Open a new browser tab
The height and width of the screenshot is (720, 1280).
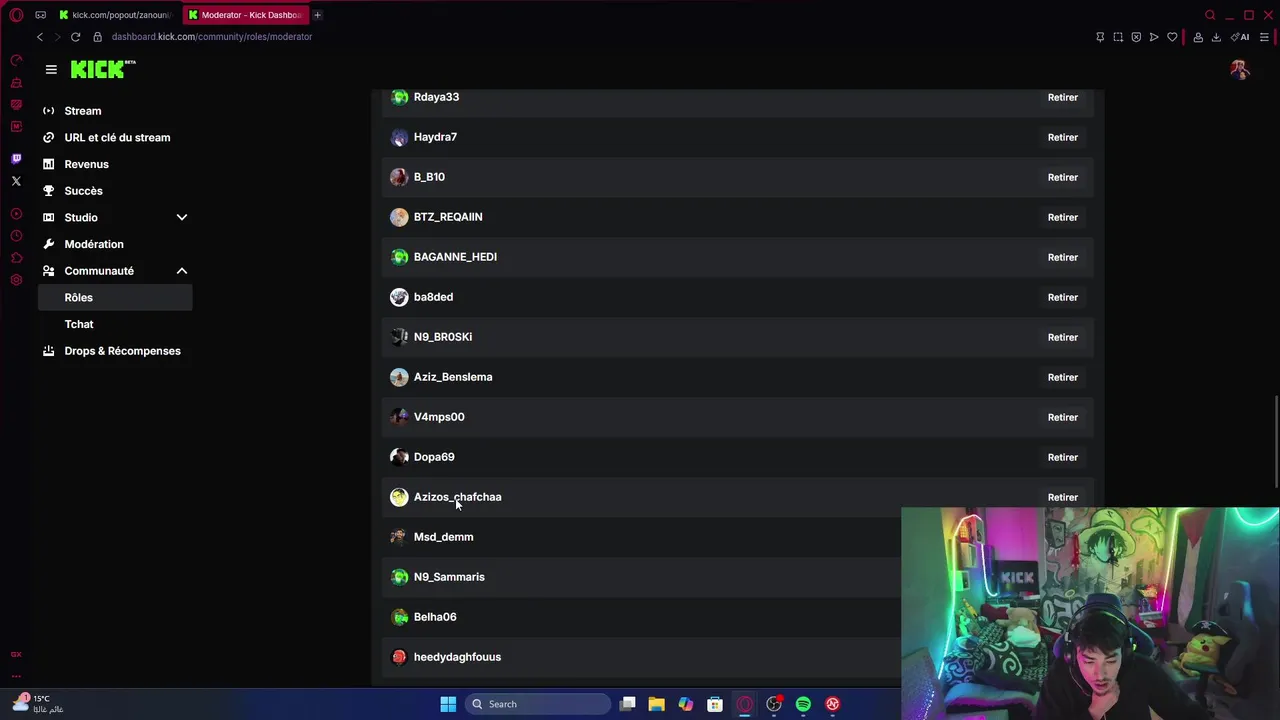pyautogui.click(x=317, y=15)
